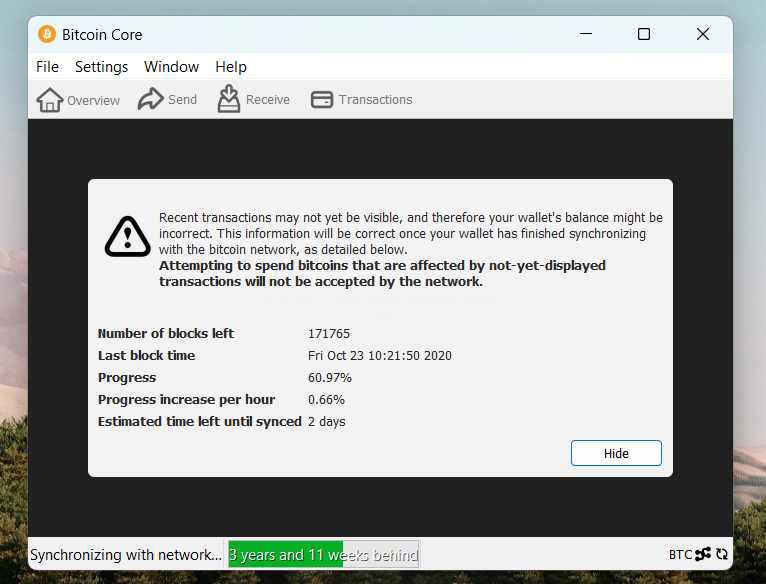Click 'Synchronizing with network...' status text
This screenshot has height=584, width=766.
(x=126, y=555)
